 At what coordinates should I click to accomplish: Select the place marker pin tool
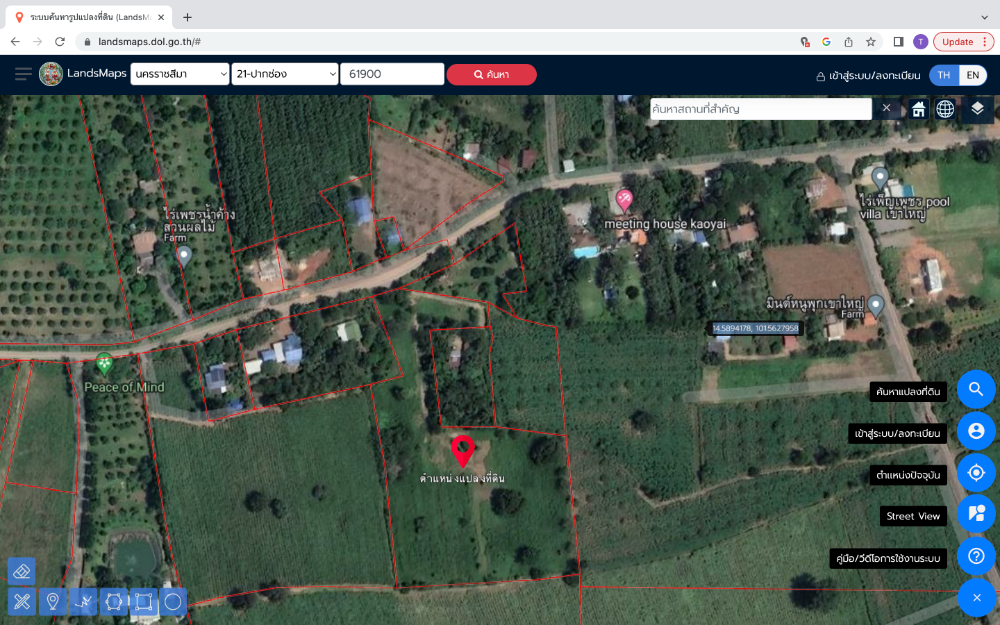tap(52, 601)
